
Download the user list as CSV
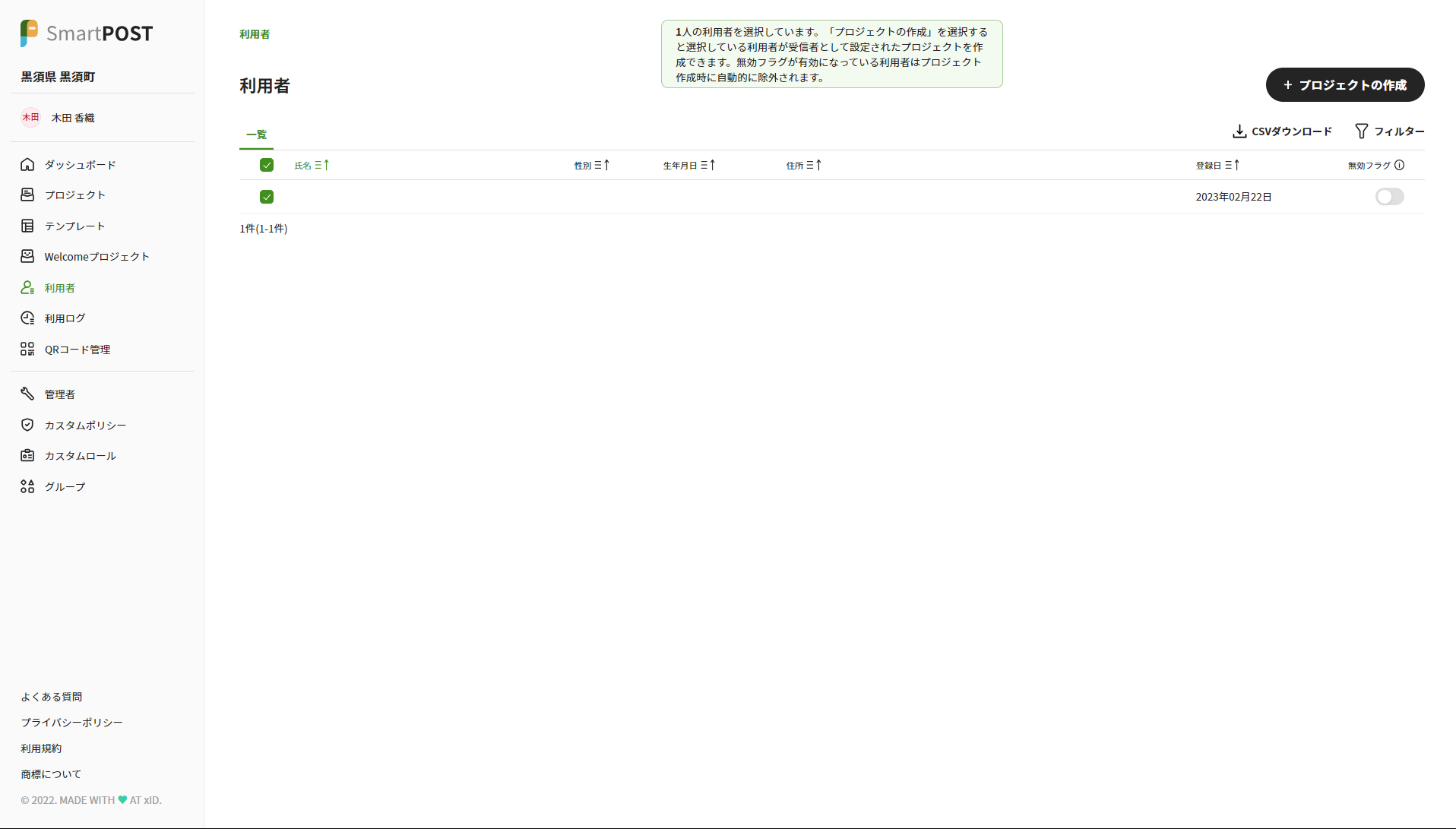pos(1282,131)
